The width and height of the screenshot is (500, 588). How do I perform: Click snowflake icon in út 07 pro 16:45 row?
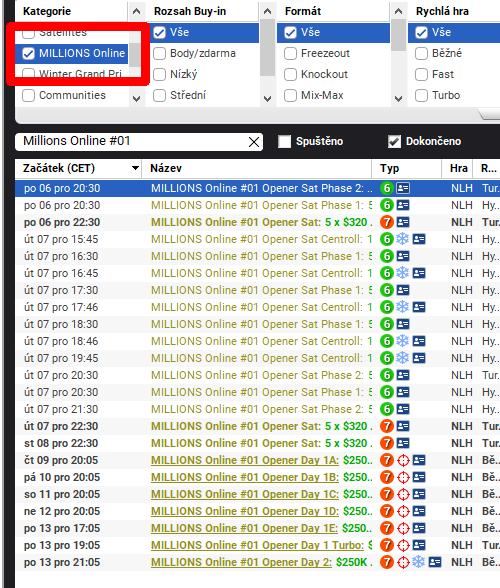402,273
